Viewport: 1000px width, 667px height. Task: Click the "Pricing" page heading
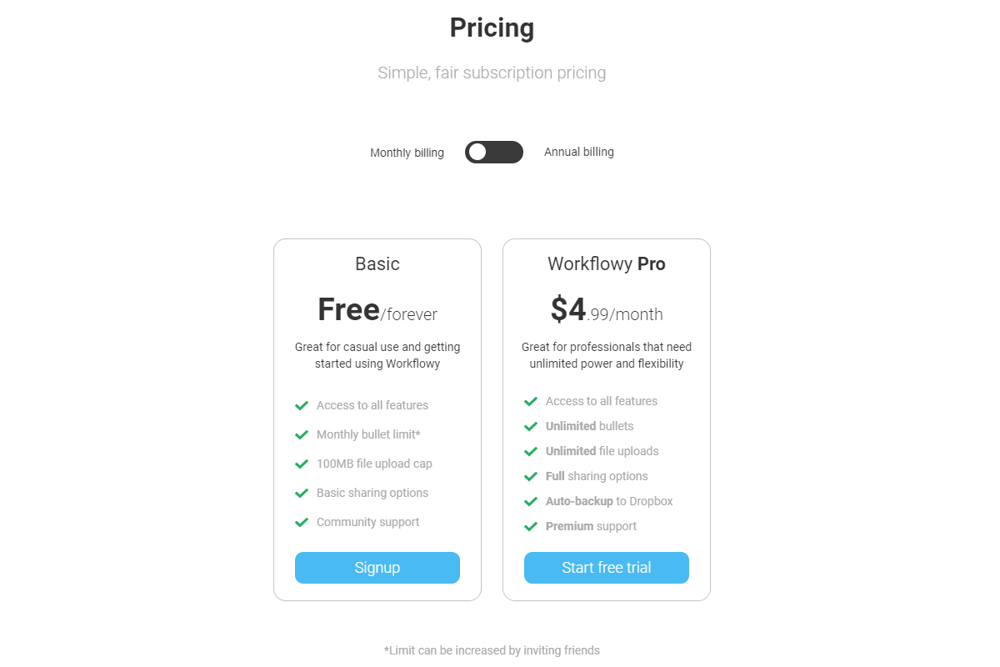(x=492, y=27)
